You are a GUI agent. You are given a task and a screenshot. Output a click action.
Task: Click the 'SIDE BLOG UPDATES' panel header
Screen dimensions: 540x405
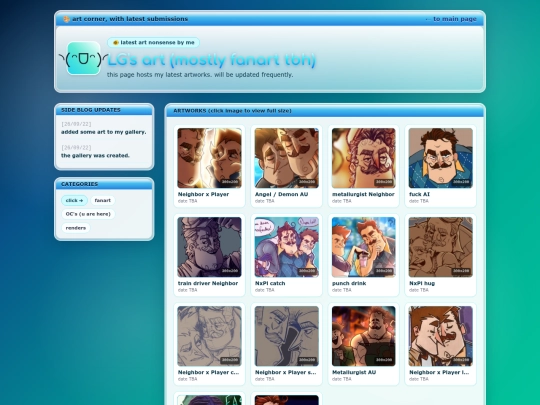point(104,110)
